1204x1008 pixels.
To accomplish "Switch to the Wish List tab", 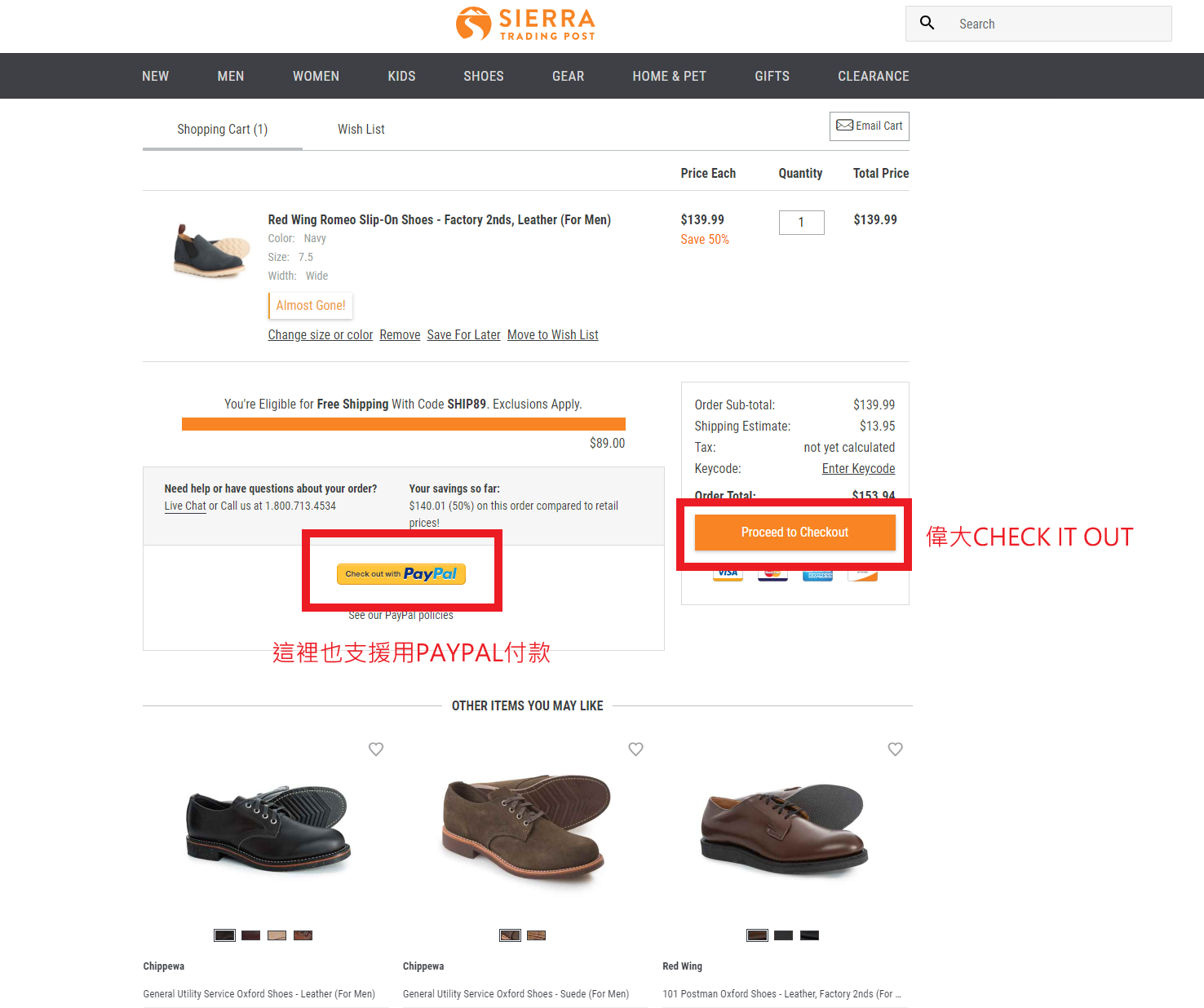I will (361, 129).
